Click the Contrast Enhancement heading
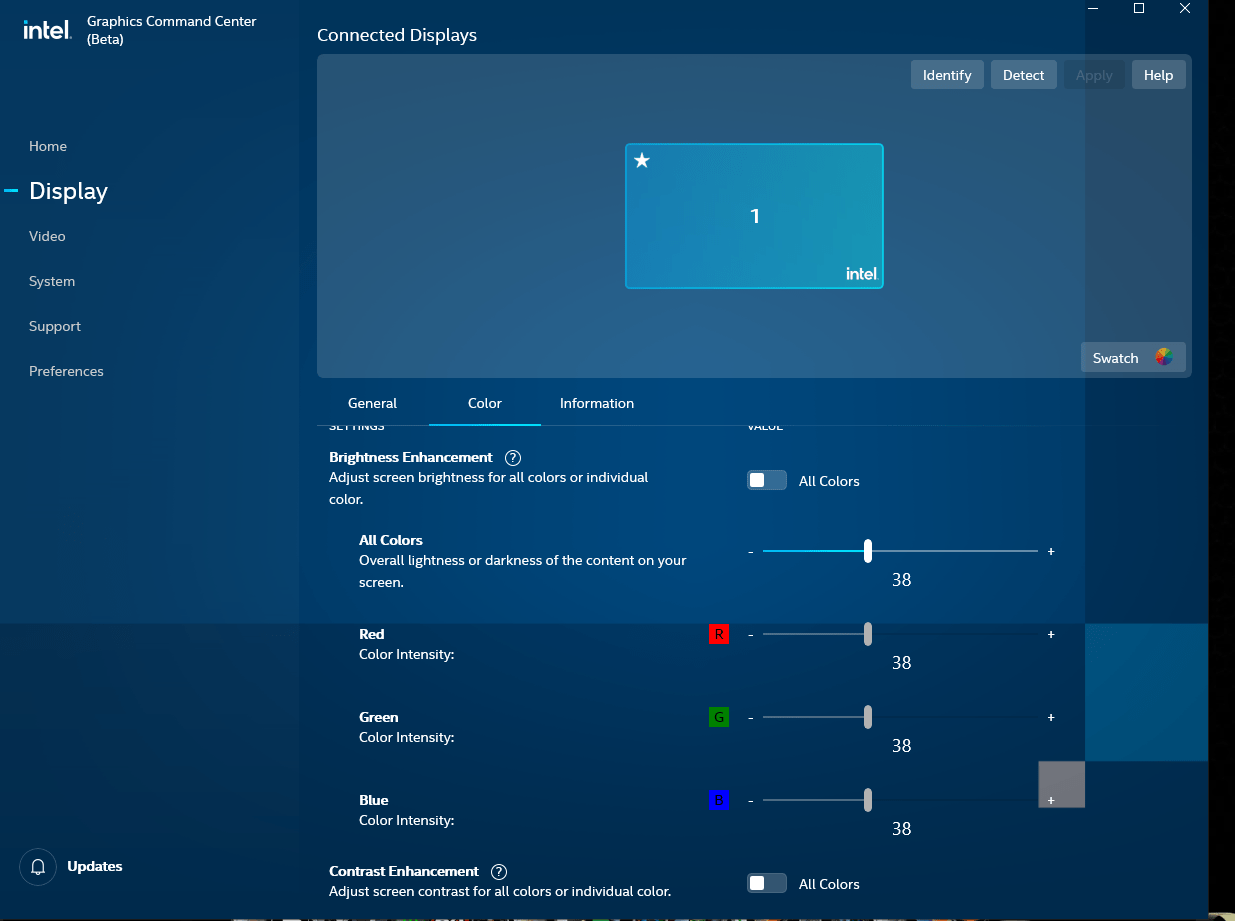Viewport: 1235px width, 921px height. [404, 871]
